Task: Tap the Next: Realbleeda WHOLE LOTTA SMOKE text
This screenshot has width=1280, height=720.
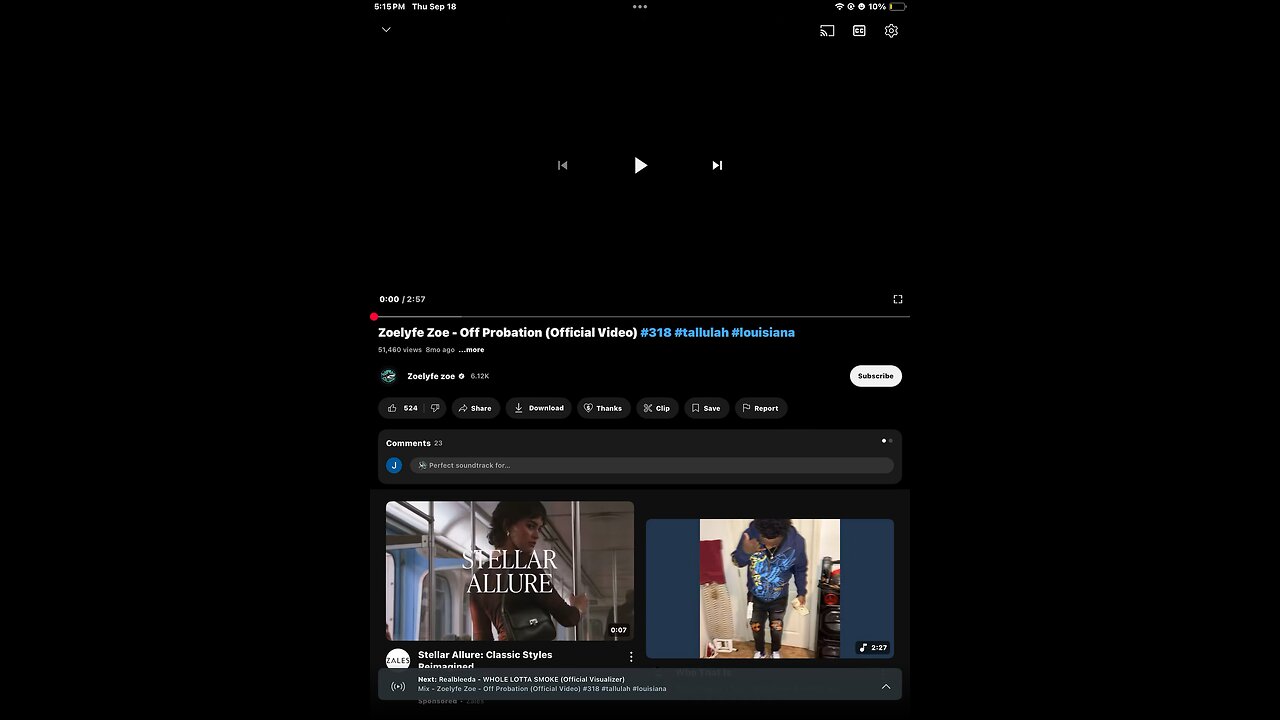Action: coord(521,679)
